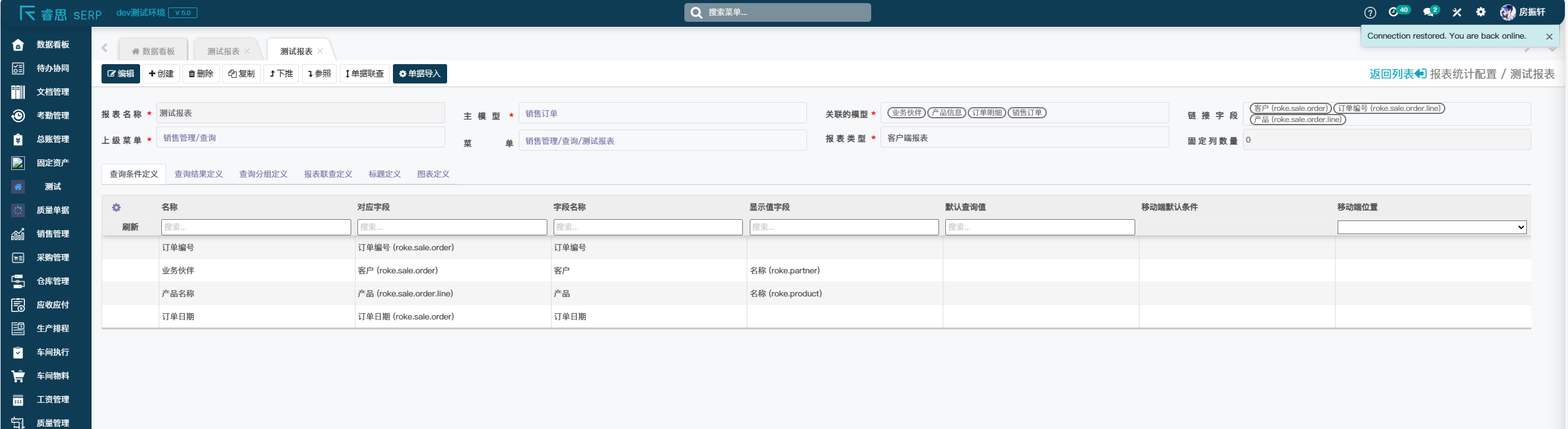Open the chat messages icon
Screen dimensions: 1568x429
point(1429,12)
